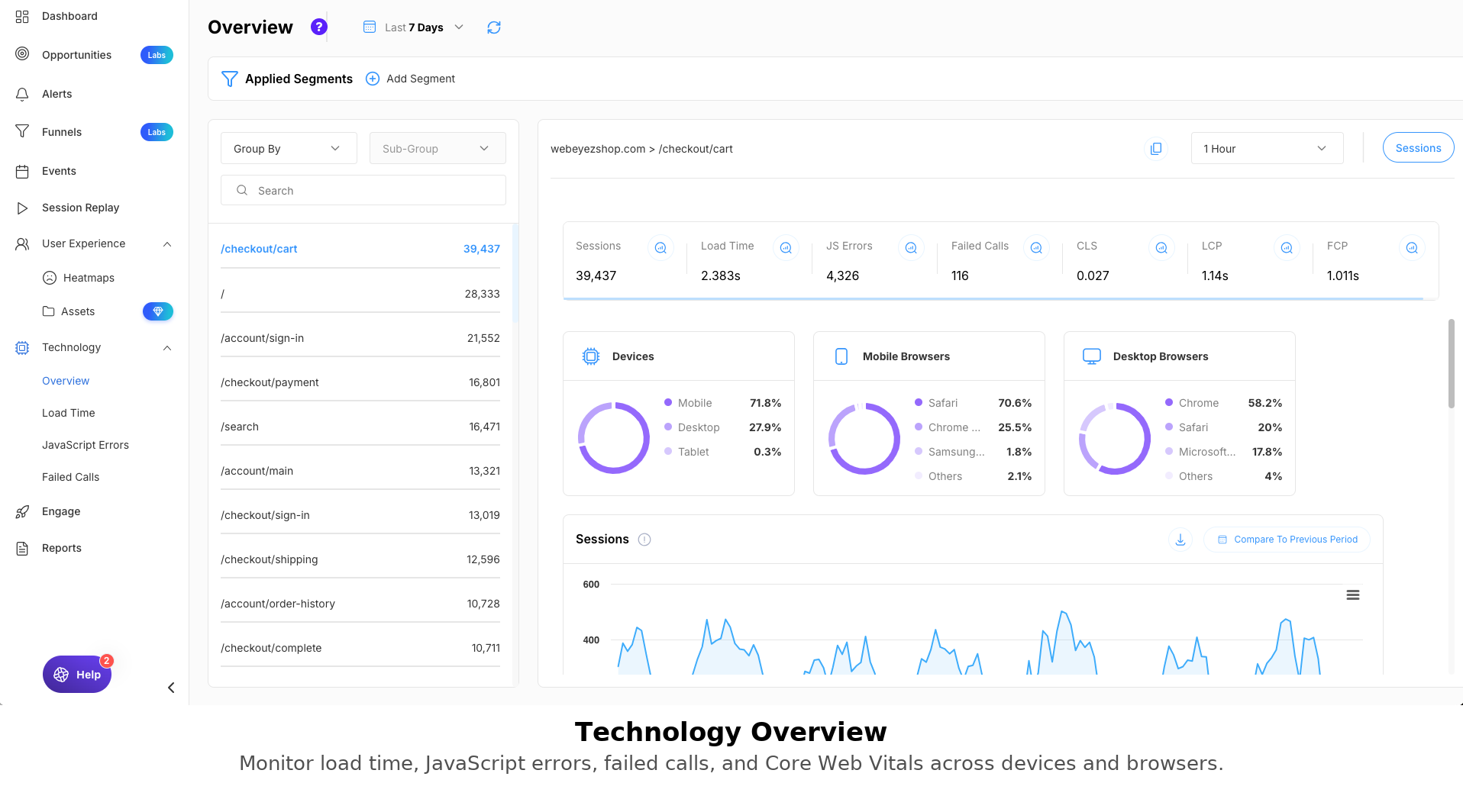Toggle the Mobile legend item in Devices
Screen dimensions: 1463x812
coord(694,403)
